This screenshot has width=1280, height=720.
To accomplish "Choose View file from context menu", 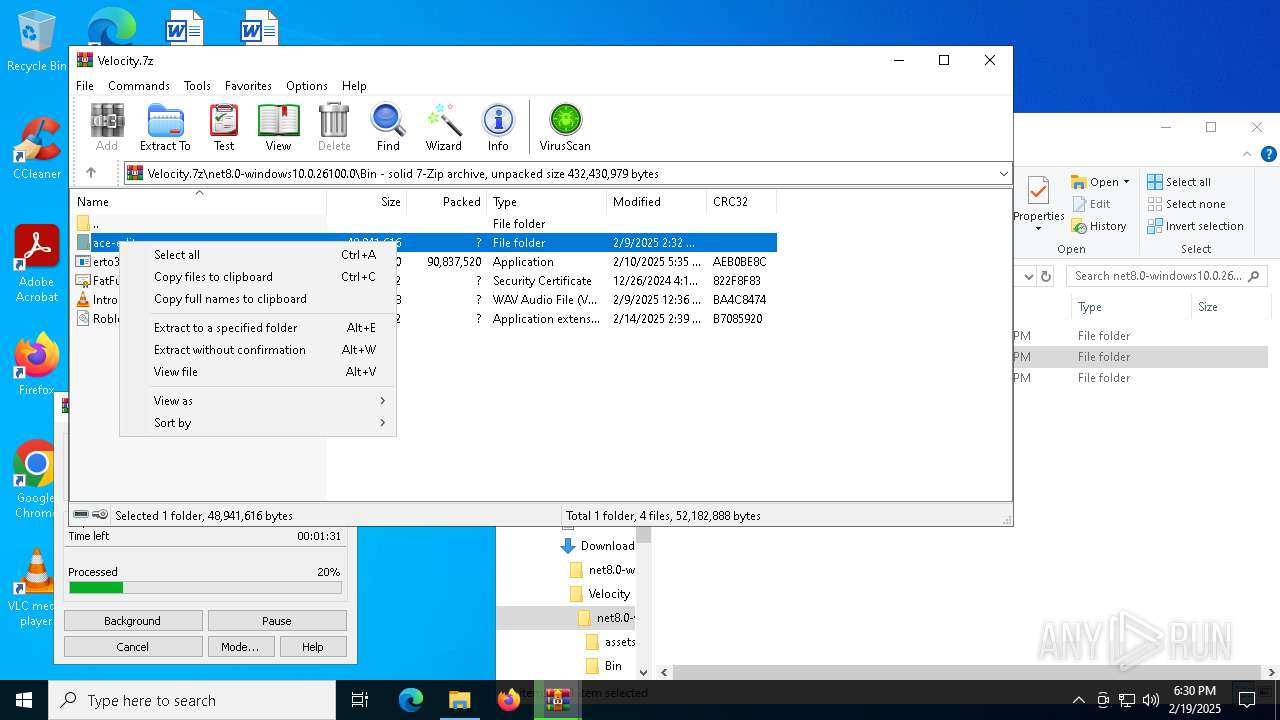I will click(258, 372).
